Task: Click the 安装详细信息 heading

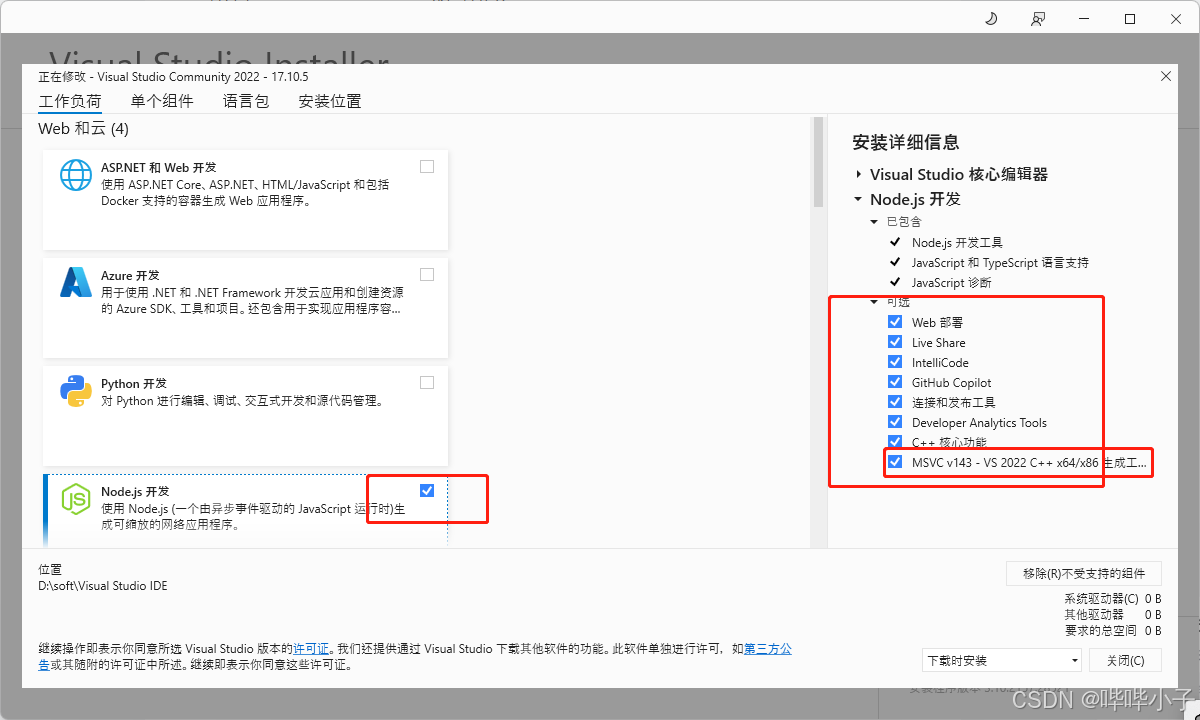Action: pos(906,142)
